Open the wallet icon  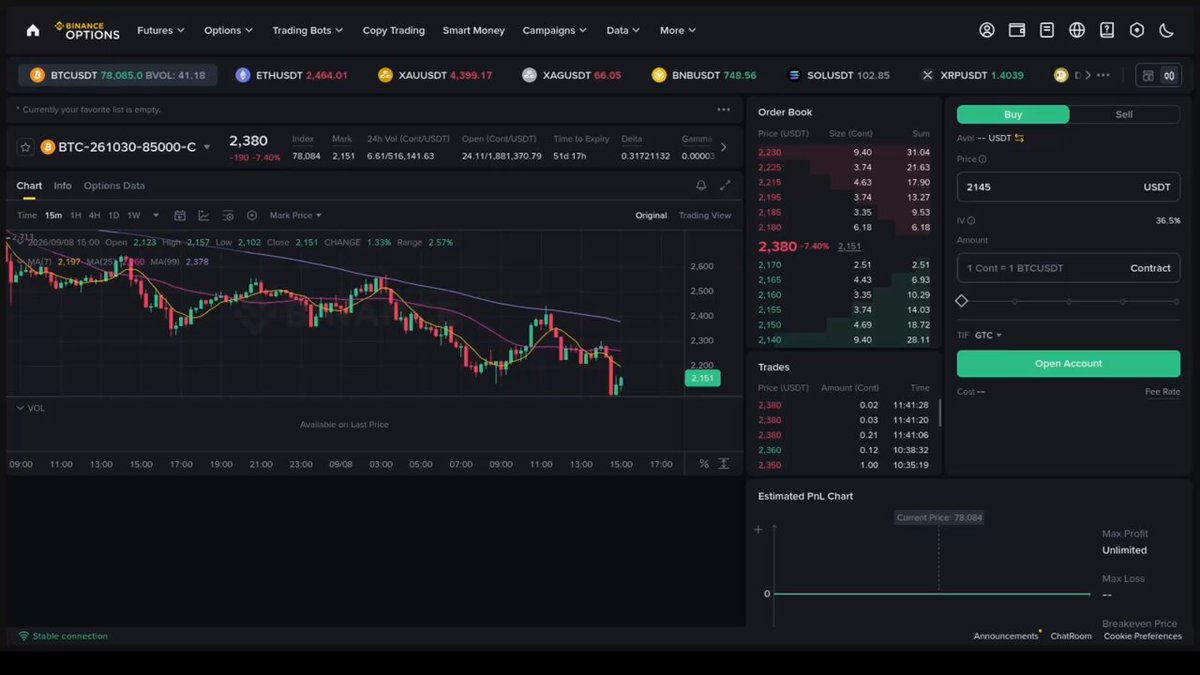pos(1017,30)
